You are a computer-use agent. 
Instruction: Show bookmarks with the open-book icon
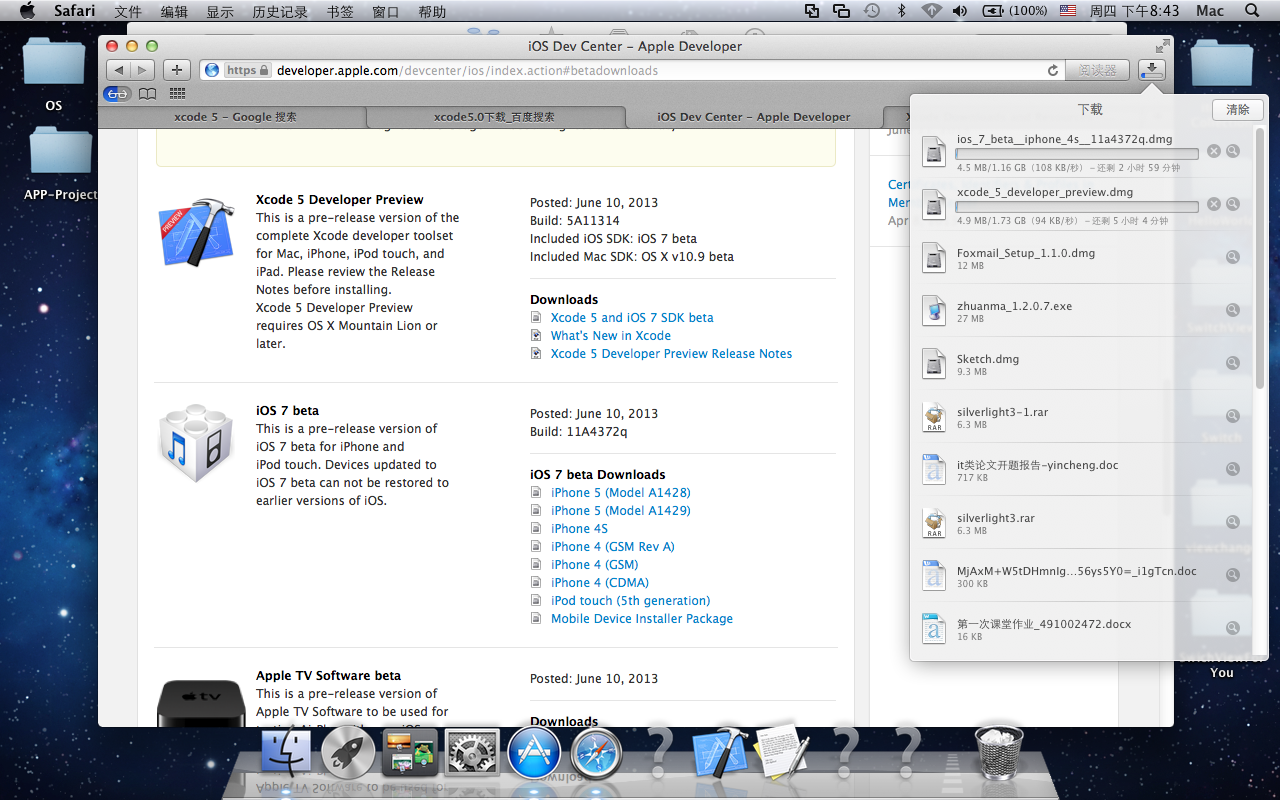click(147, 94)
